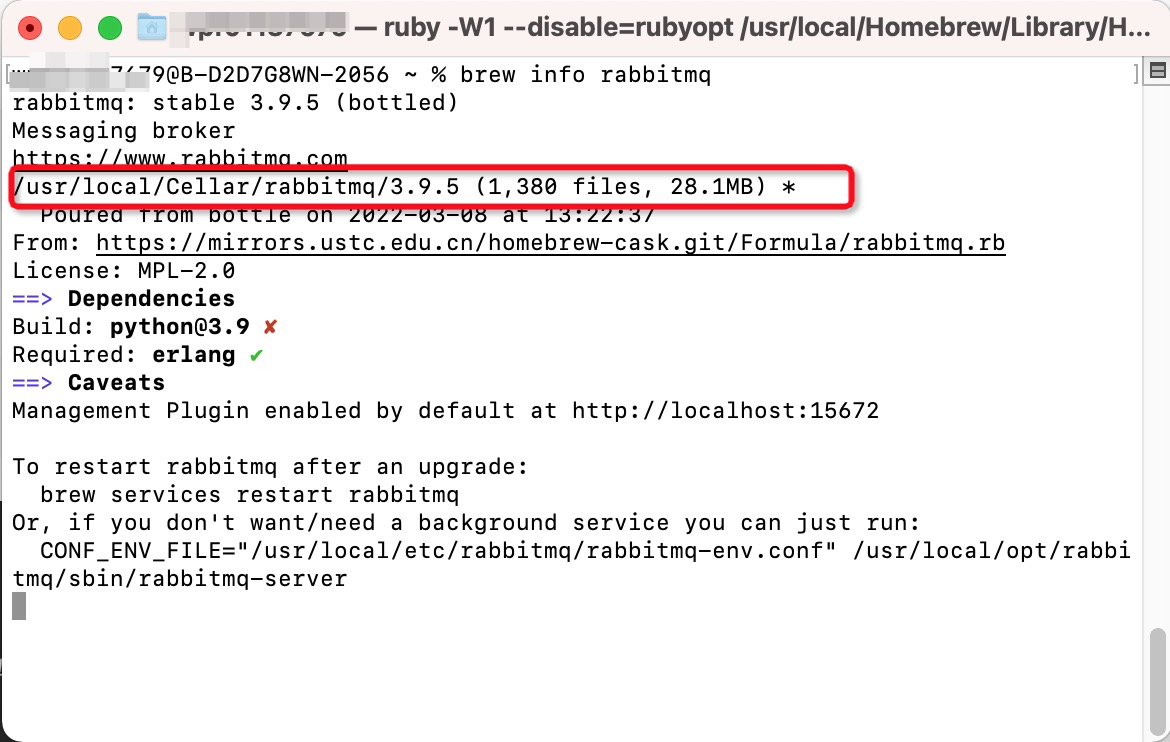Open the www.rabbitmq.com homepage link
Viewport: 1170px width, 742px height.
(x=180, y=158)
